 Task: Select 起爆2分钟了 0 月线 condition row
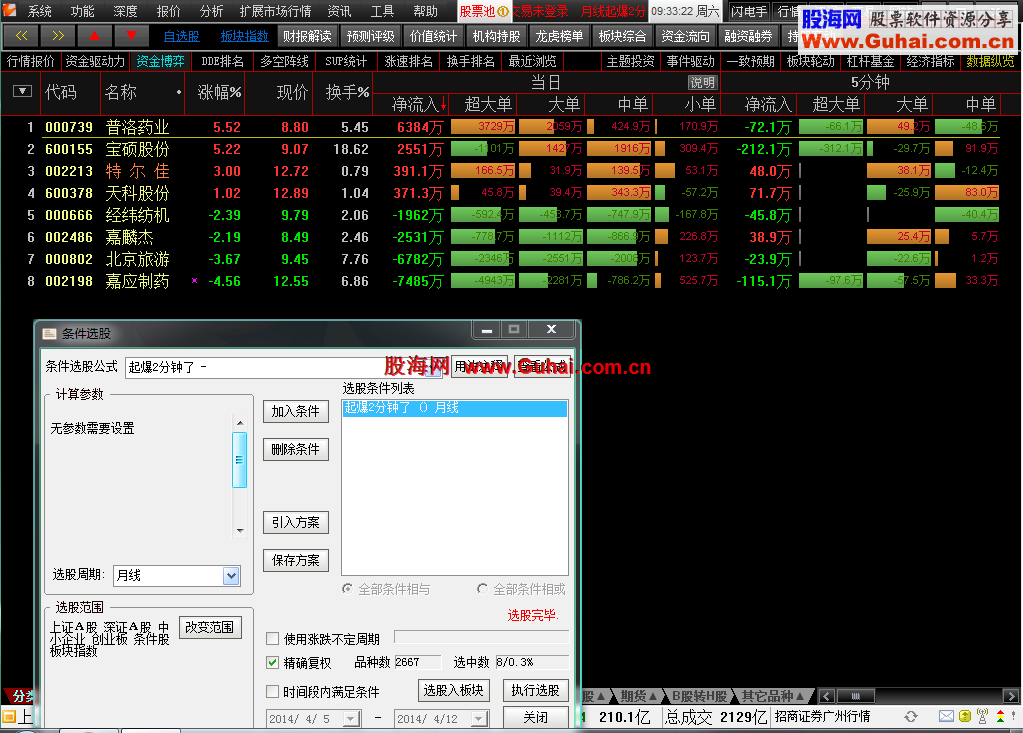click(x=455, y=408)
